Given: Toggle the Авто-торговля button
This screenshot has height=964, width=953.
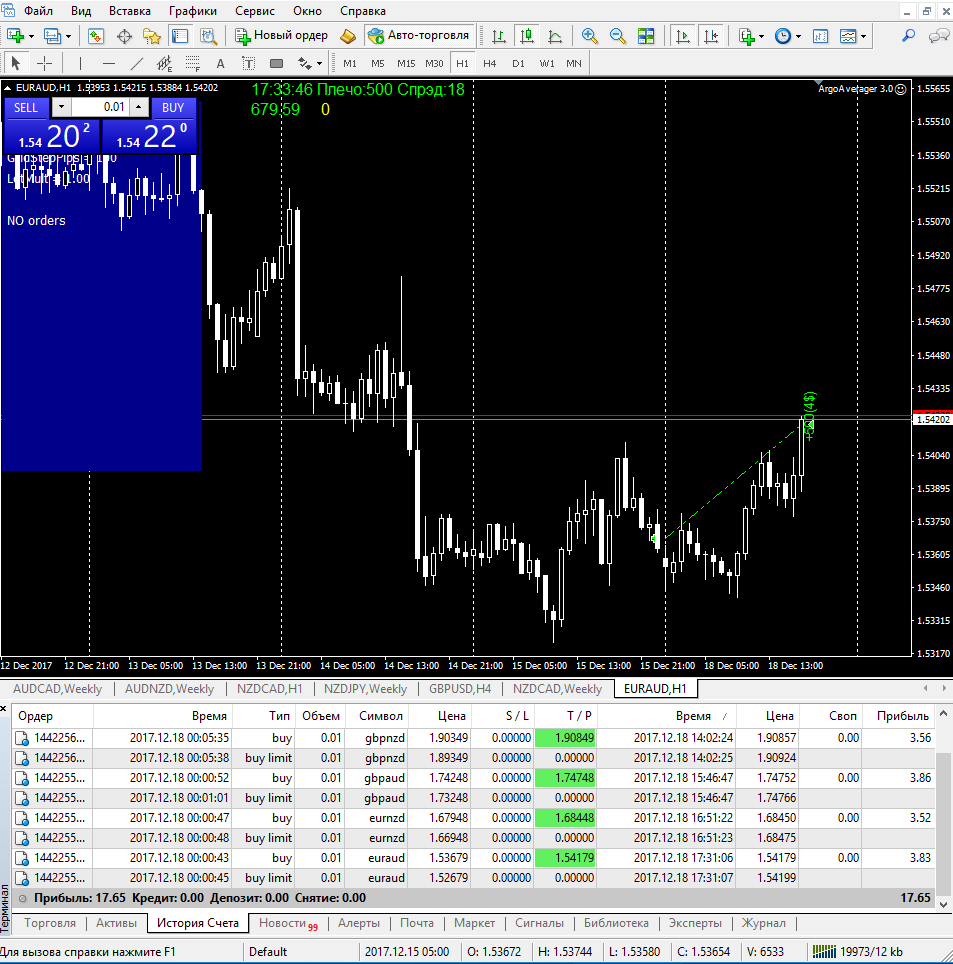Looking at the screenshot, I should (x=419, y=36).
